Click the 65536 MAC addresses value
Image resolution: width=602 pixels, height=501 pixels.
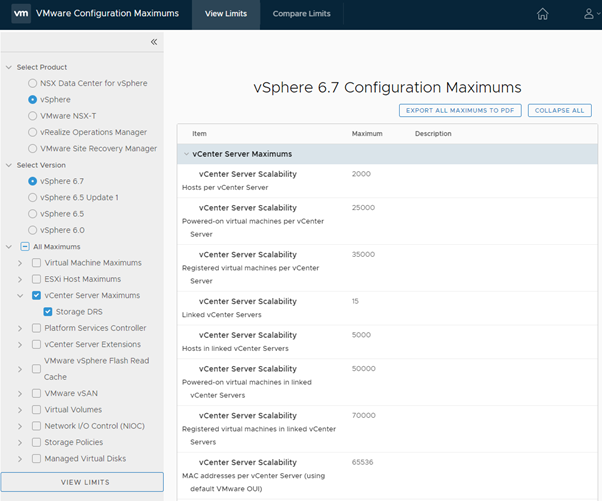click(362, 462)
